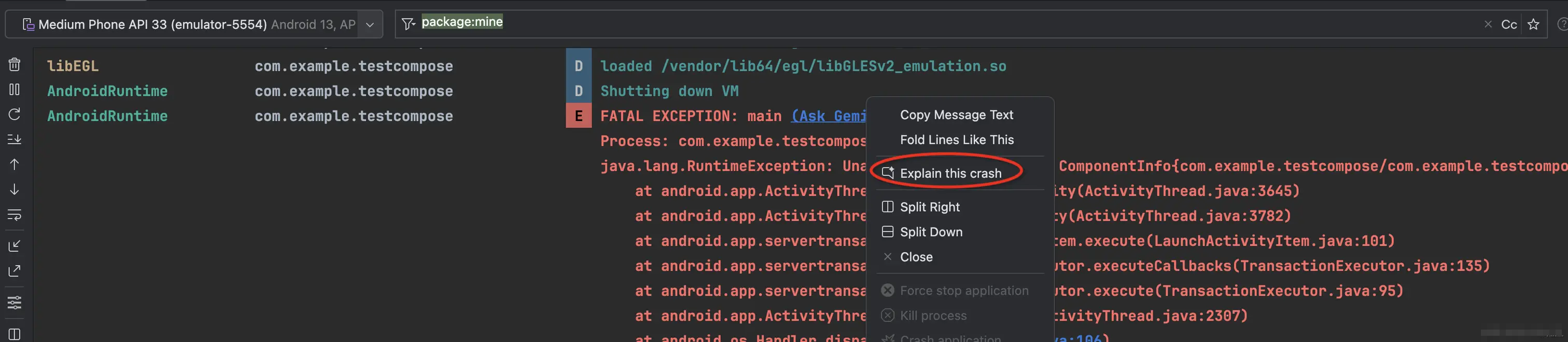The width and height of the screenshot is (1568, 342).
Task: Click the E error level badge
Action: [578, 116]
